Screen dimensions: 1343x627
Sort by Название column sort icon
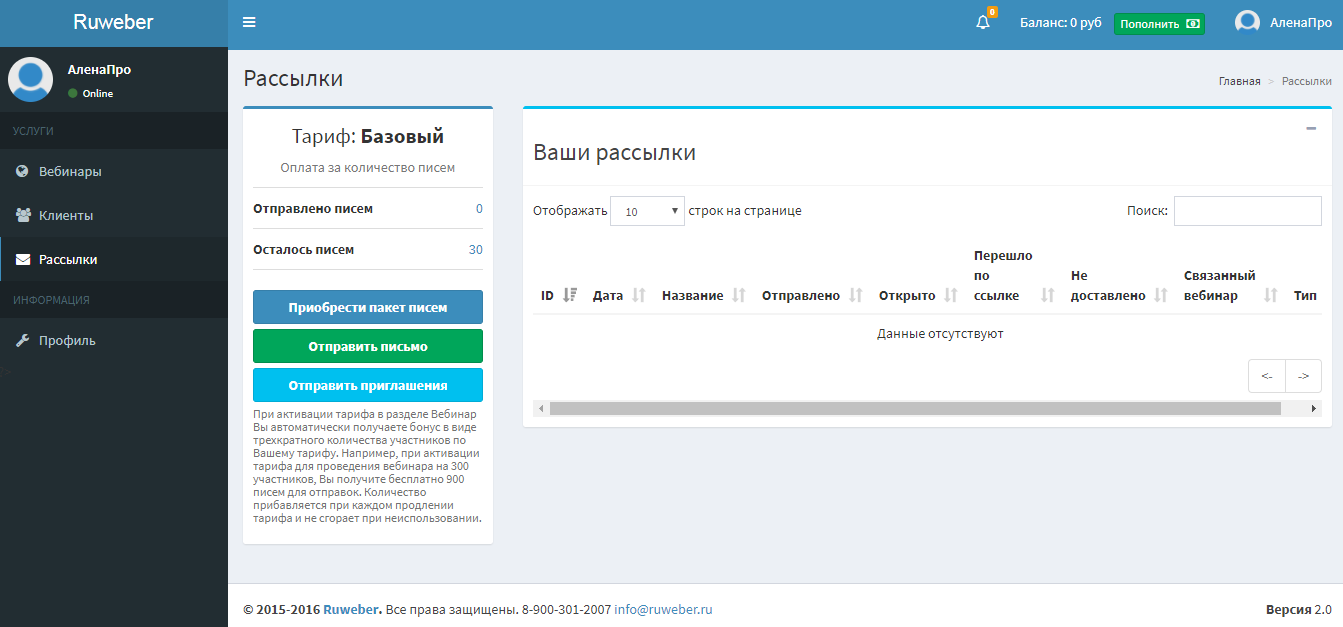pyautogui.click(x=739, y=295)
